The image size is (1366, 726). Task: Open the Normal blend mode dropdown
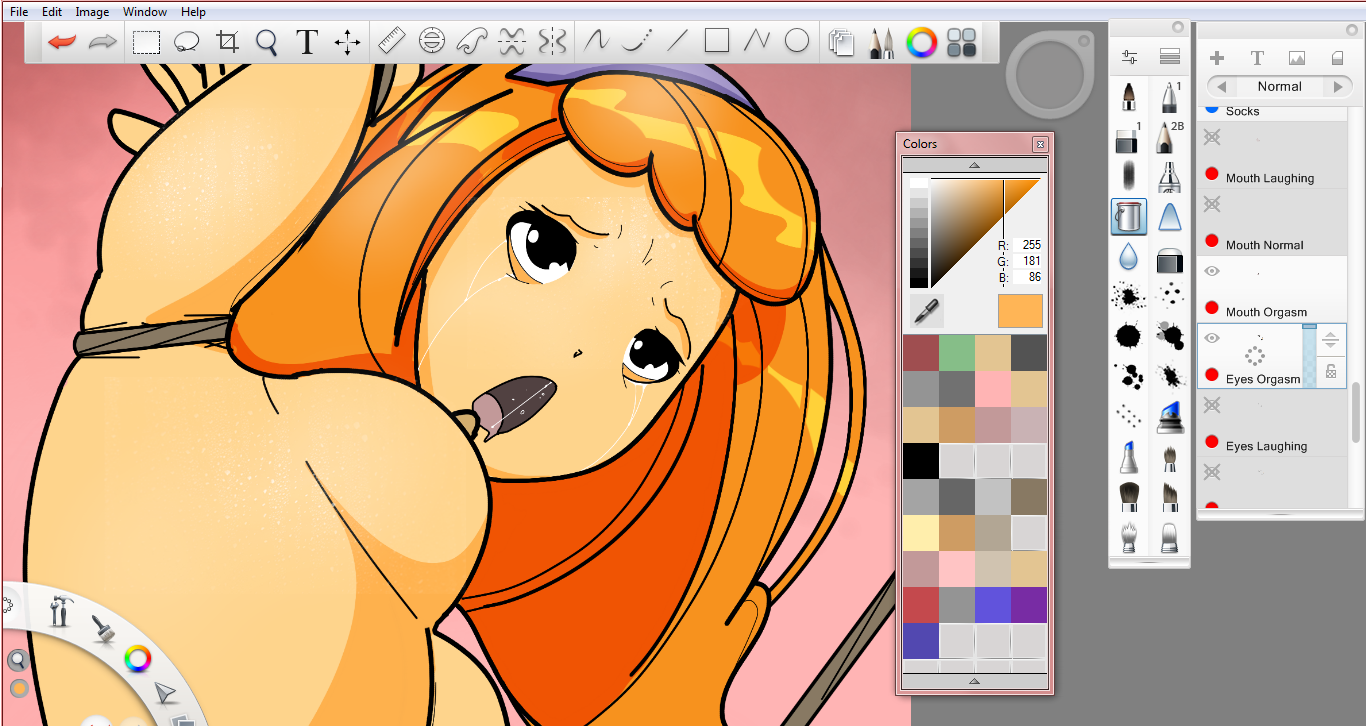pos(1279,87)
